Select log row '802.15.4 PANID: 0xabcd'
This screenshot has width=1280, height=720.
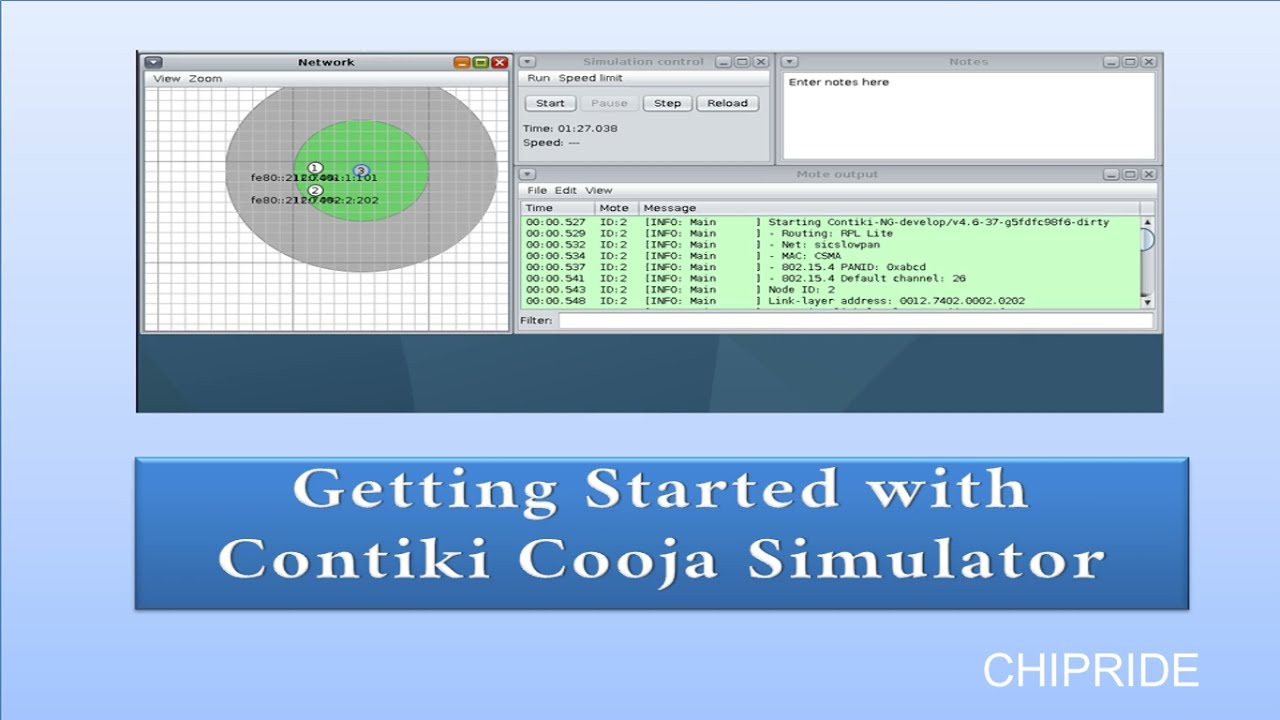point(830,267)
